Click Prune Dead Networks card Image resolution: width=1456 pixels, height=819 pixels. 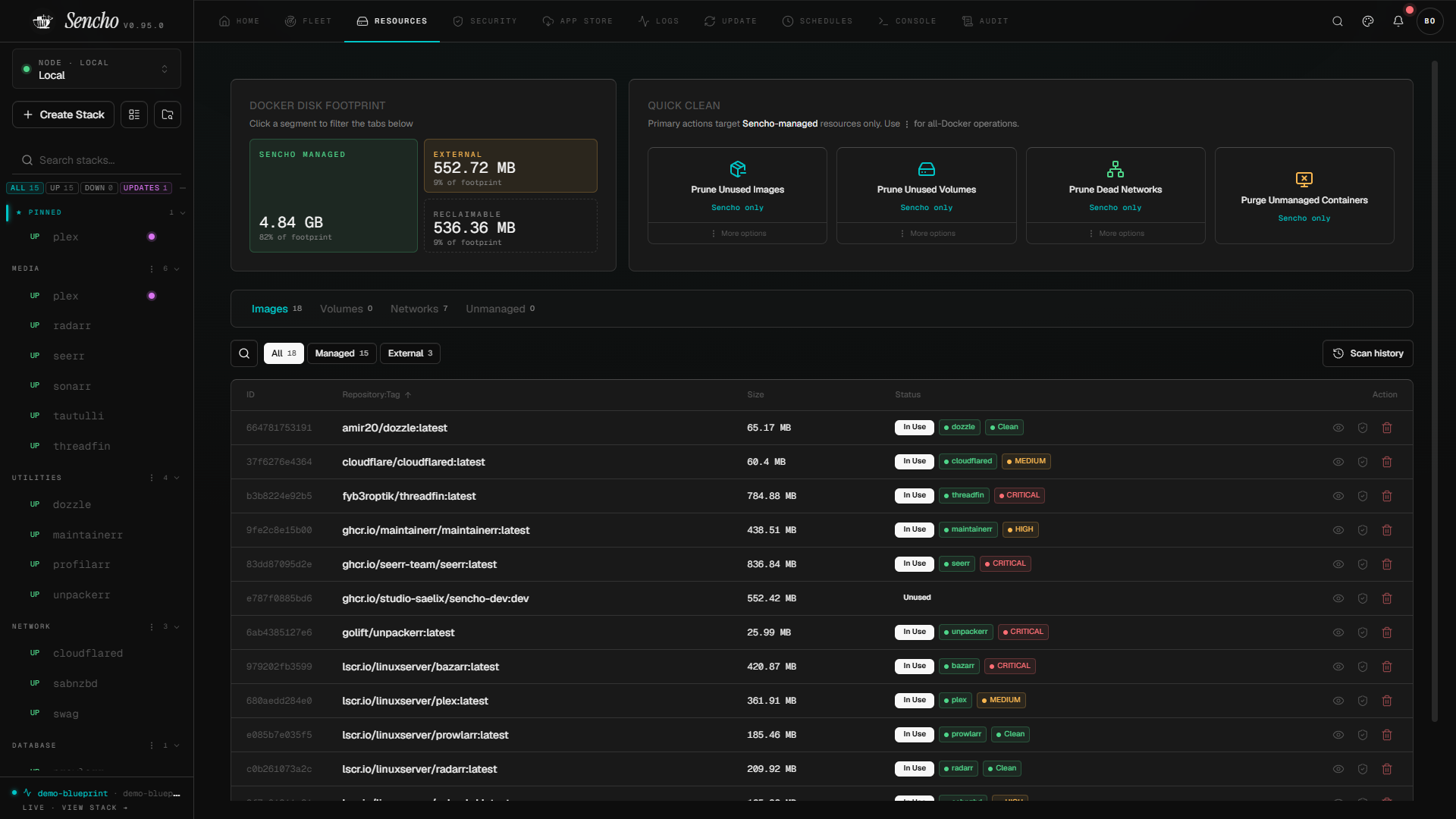coord(1116,185)
